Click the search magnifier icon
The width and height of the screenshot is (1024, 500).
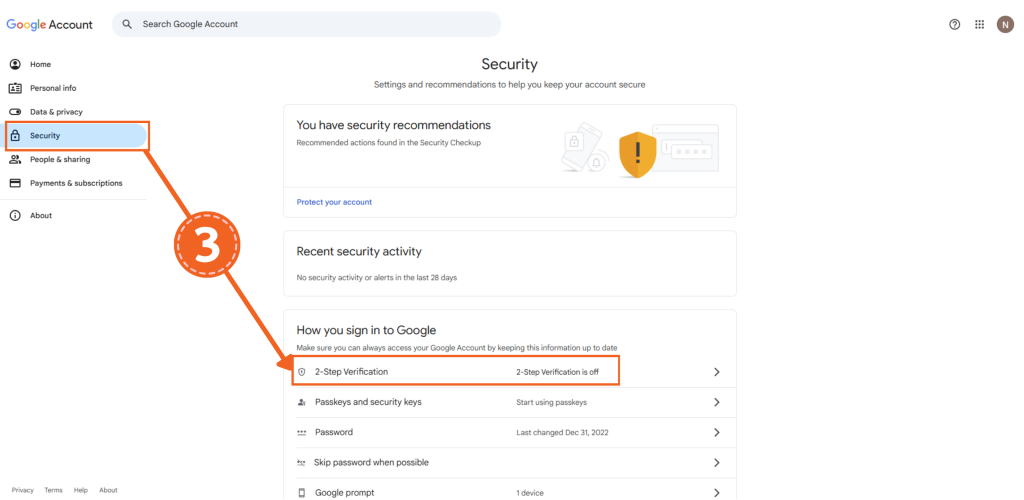127,24
